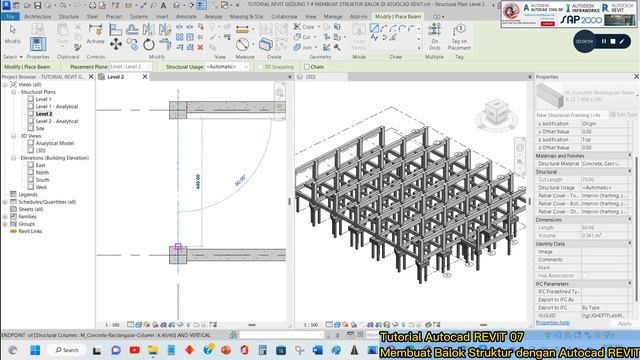Click the taskbar Search box

(67, 350)
